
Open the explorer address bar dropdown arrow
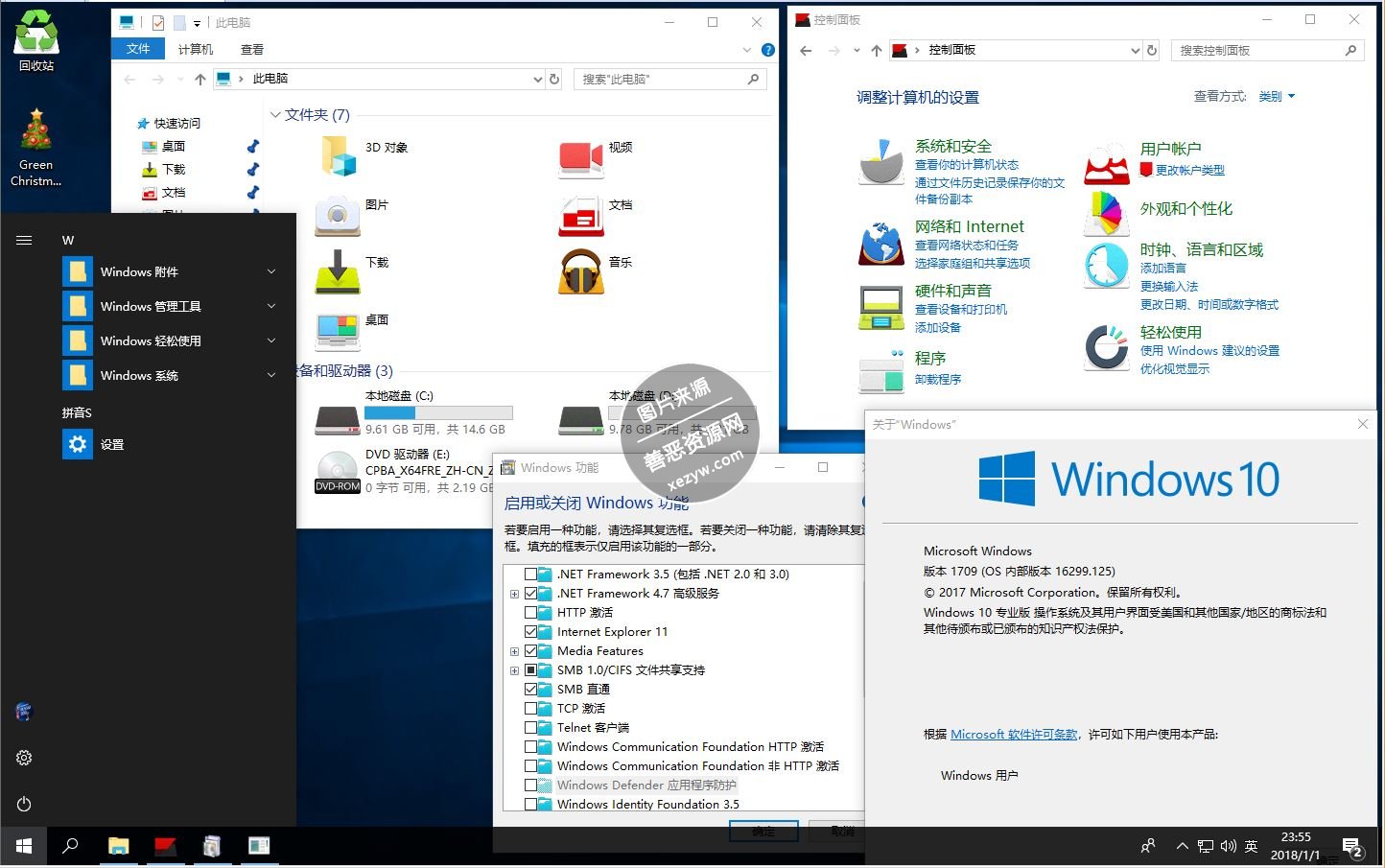(537, 80)
